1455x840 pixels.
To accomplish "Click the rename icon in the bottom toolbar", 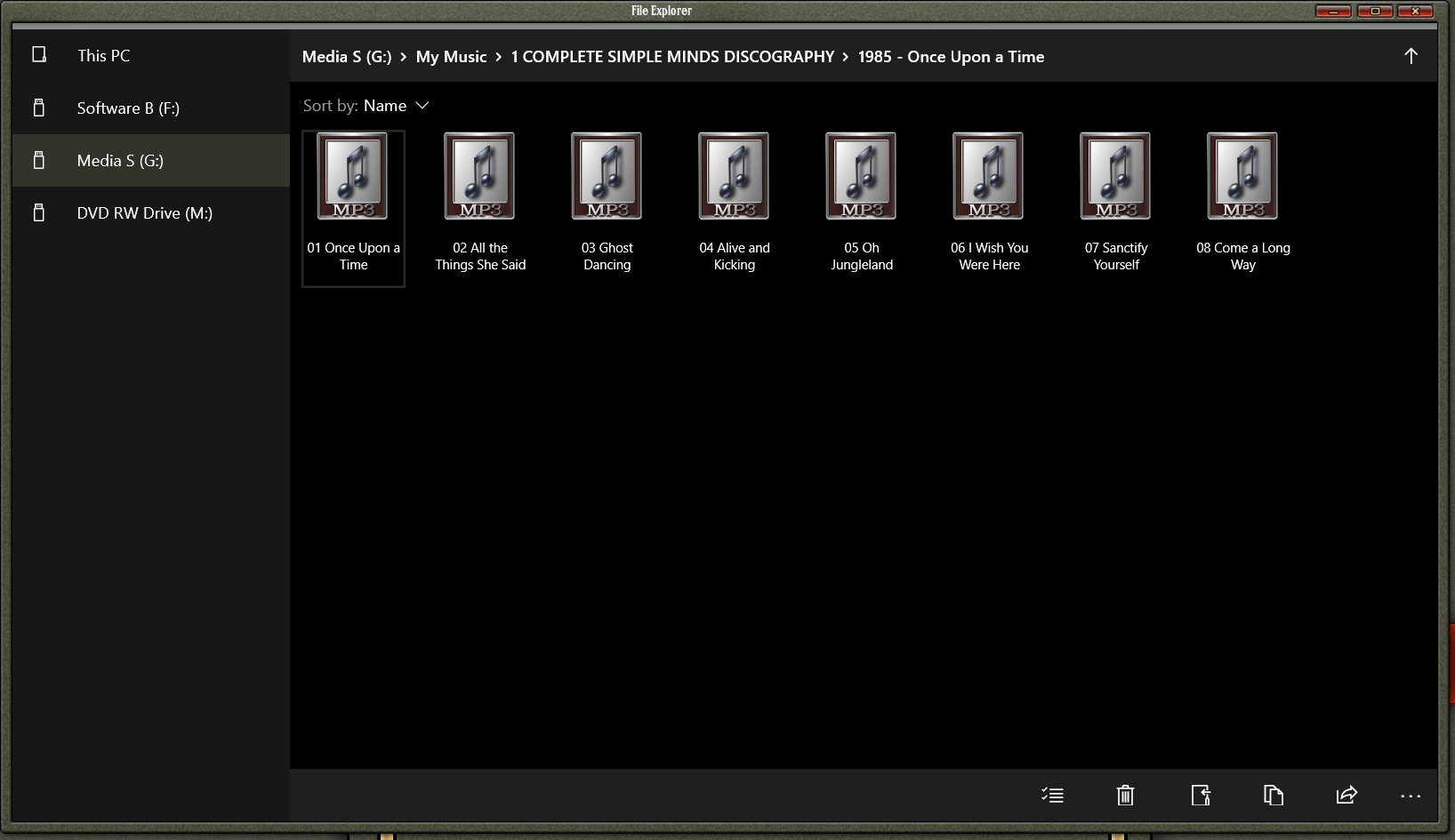I will point(1201,795).
